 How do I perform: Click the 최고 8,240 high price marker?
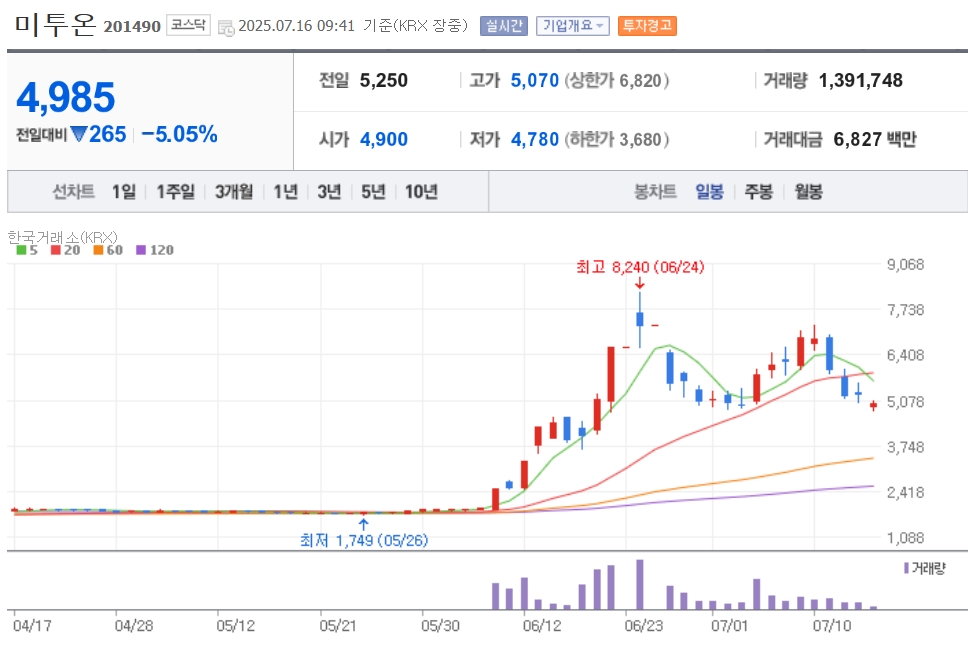640,267
